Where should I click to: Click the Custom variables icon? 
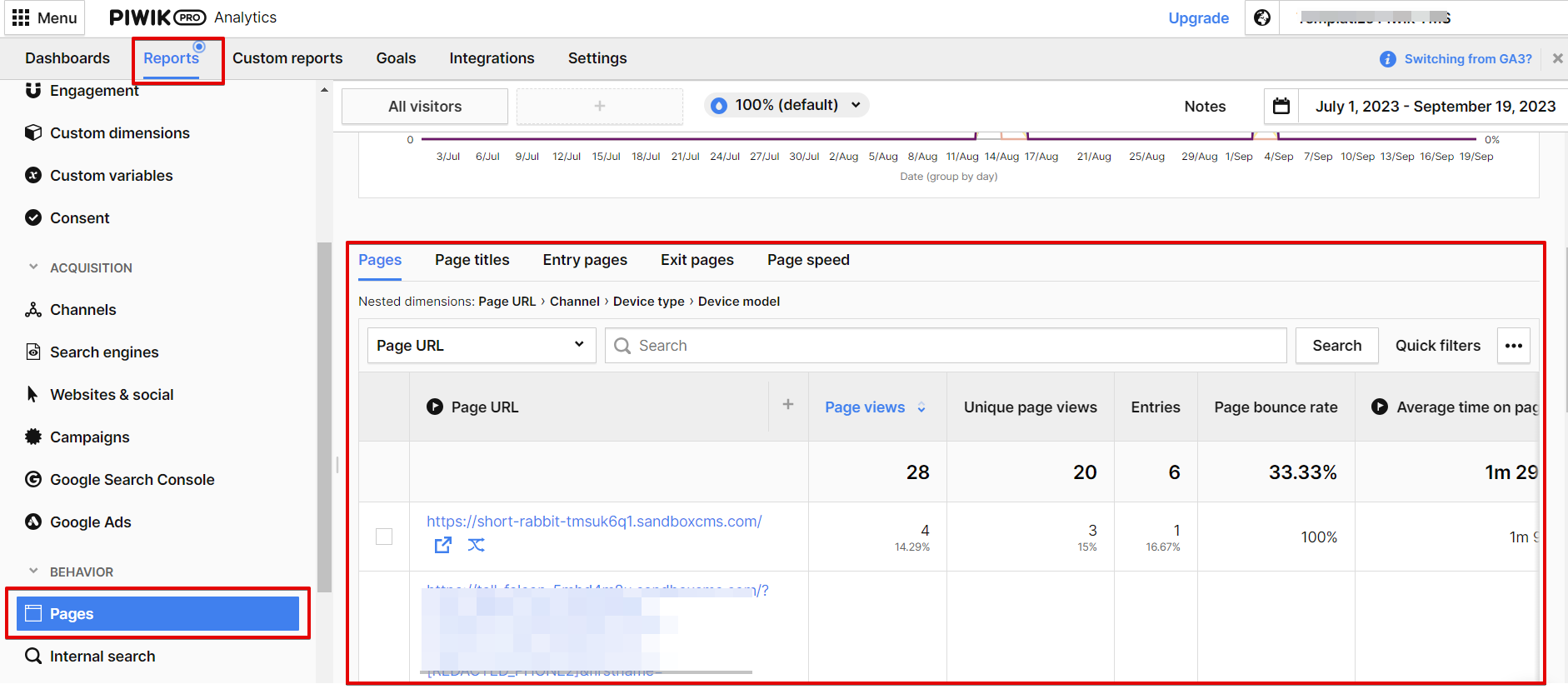click(x=33, y=175)
